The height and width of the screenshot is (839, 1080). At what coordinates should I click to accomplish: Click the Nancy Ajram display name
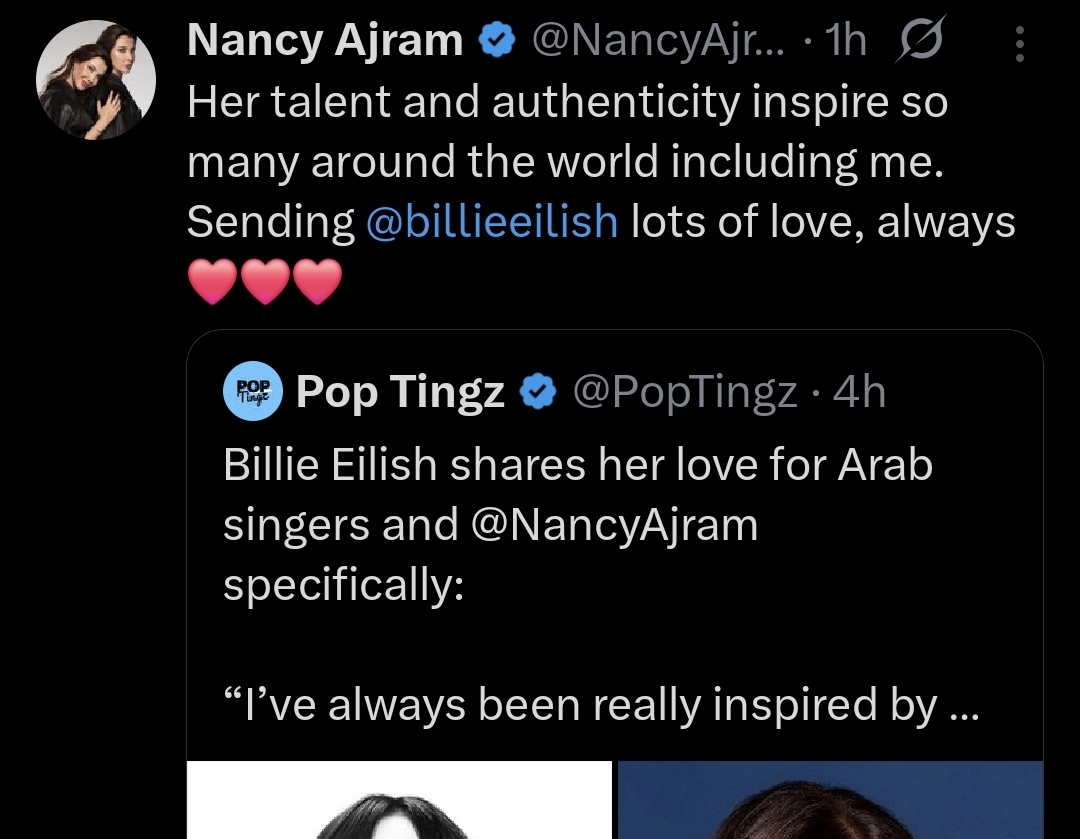pyautogui.click(x=326, y=42)
